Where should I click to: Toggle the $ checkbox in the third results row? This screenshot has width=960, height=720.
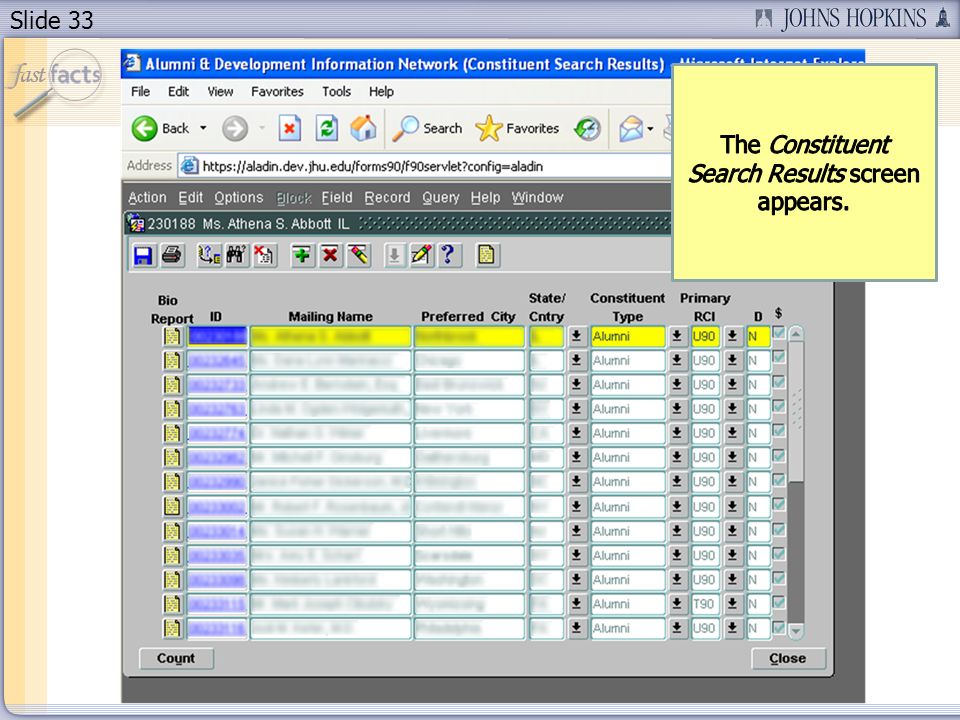[x=779, y=382]
